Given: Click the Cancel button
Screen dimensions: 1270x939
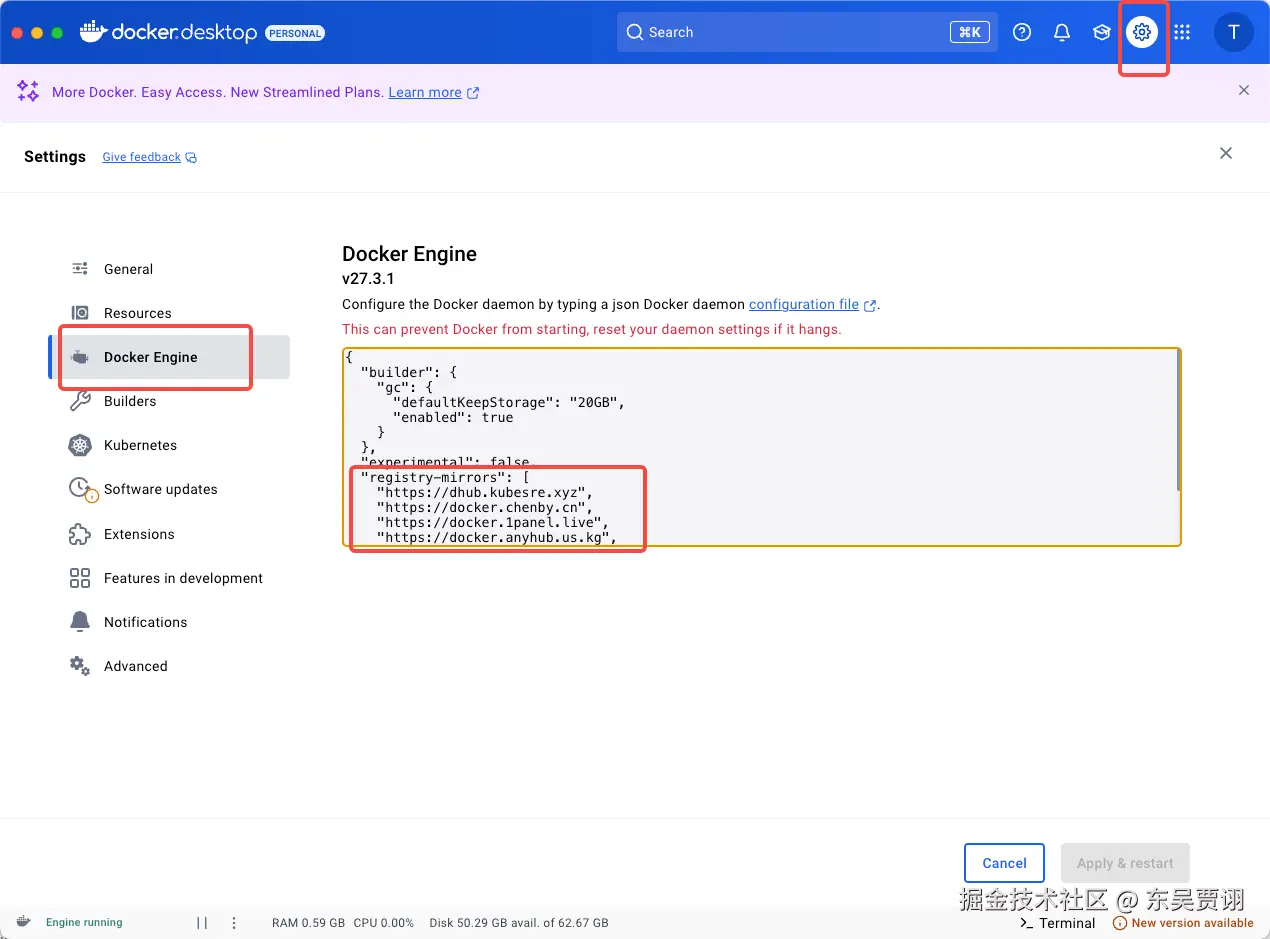Looking at the screenshot, I should click(x=1004, y=863).
